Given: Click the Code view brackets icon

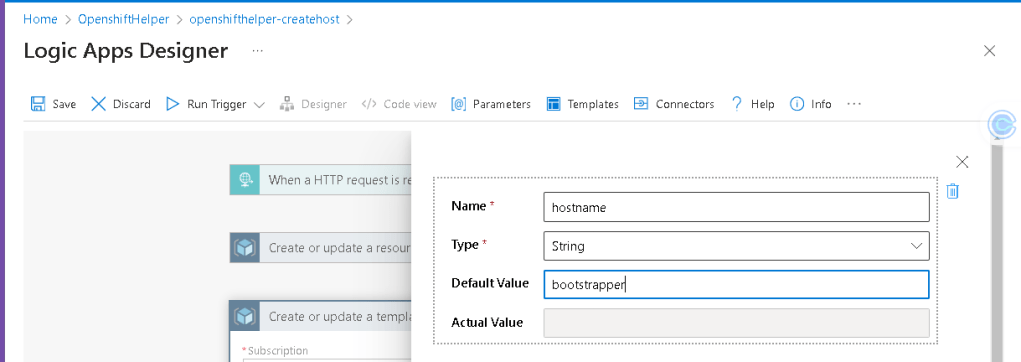Looking at the screenshot, I should 369,104.
